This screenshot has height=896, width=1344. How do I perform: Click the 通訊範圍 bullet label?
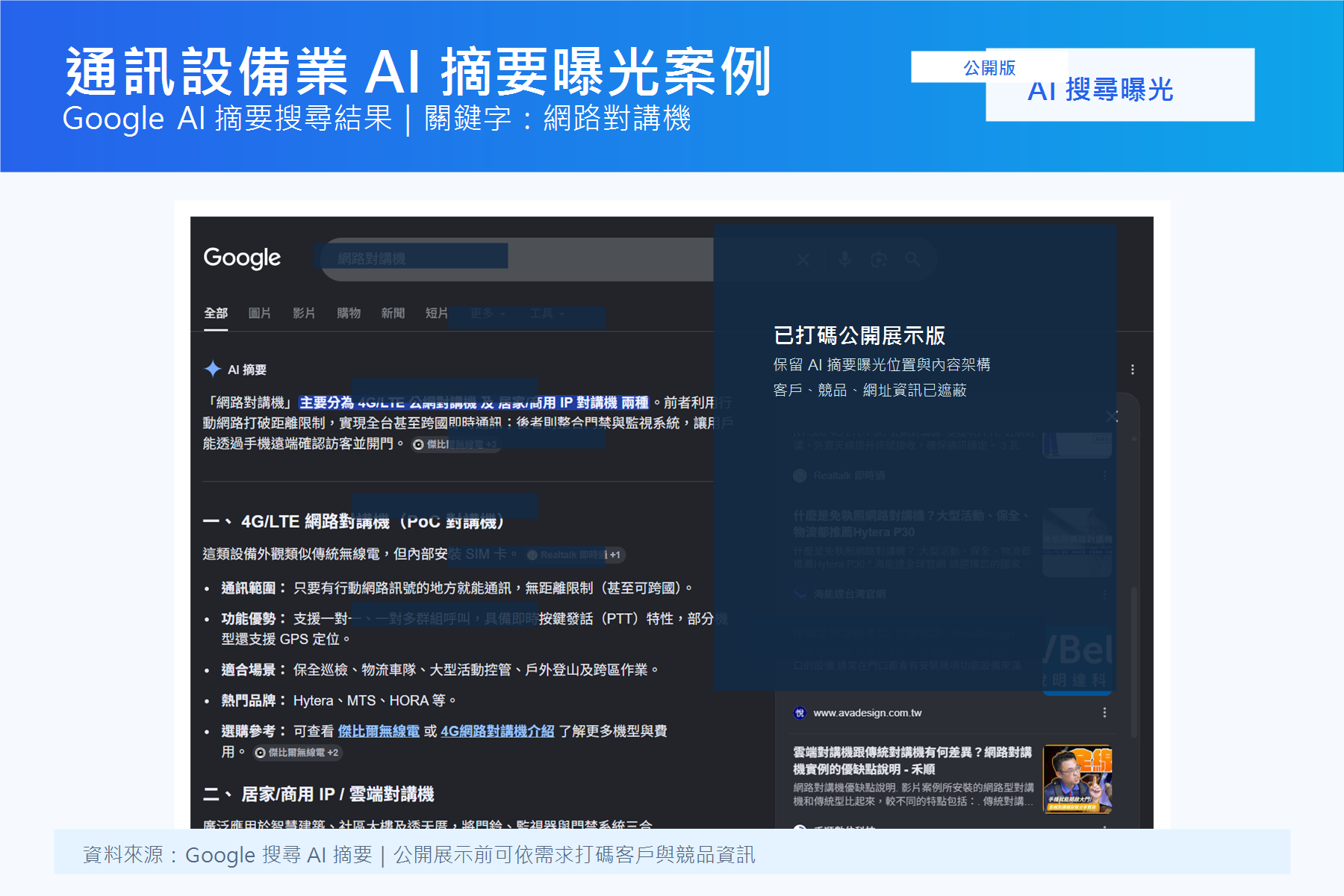[x=254, y=588]
